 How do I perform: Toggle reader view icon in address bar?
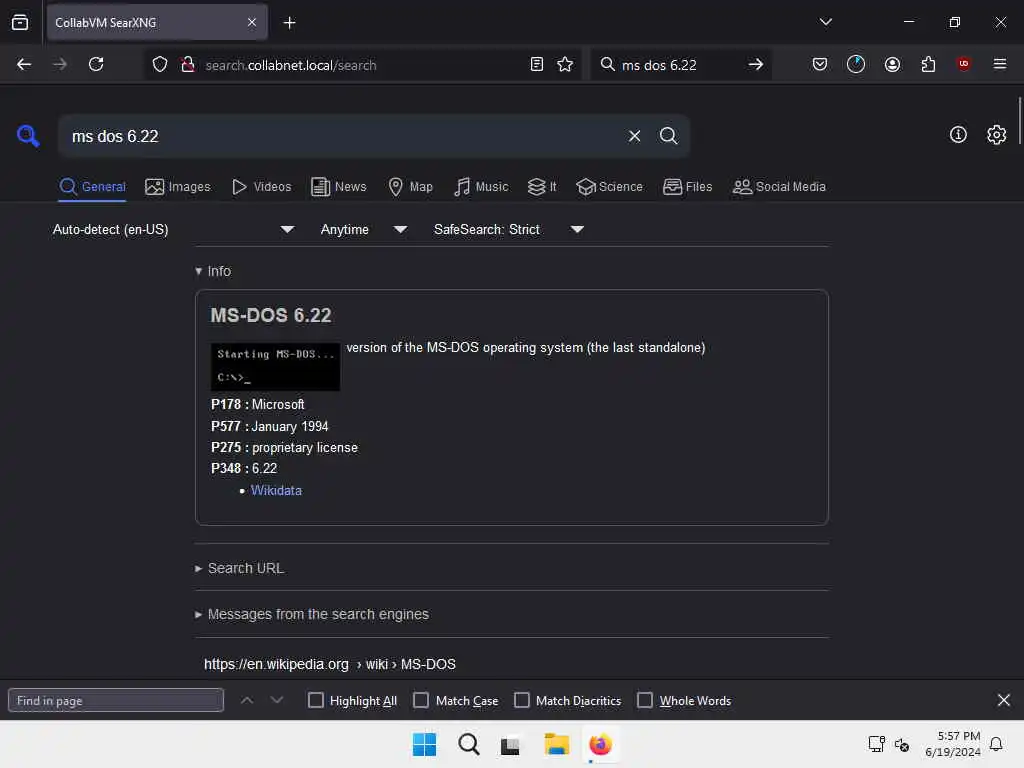(537, 64)
